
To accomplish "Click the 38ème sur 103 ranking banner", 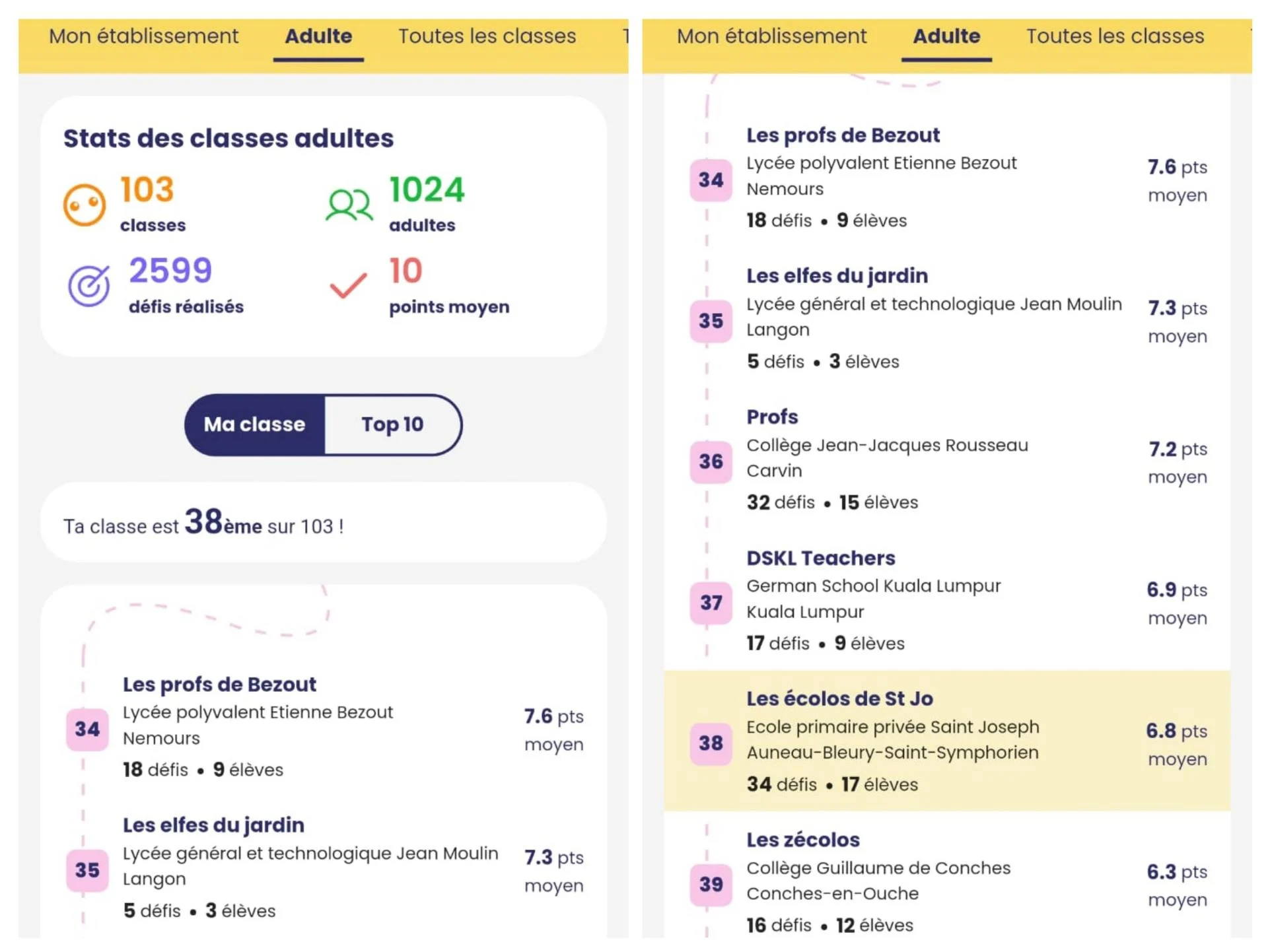I will [x=323, y=523].
